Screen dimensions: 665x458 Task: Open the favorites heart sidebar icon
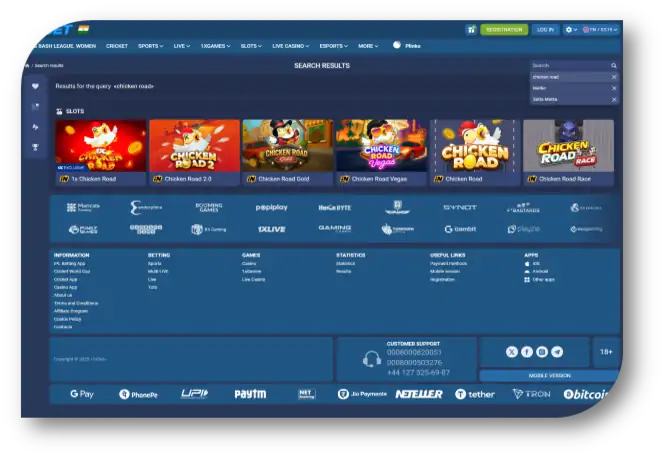click(x=35, y=86)
